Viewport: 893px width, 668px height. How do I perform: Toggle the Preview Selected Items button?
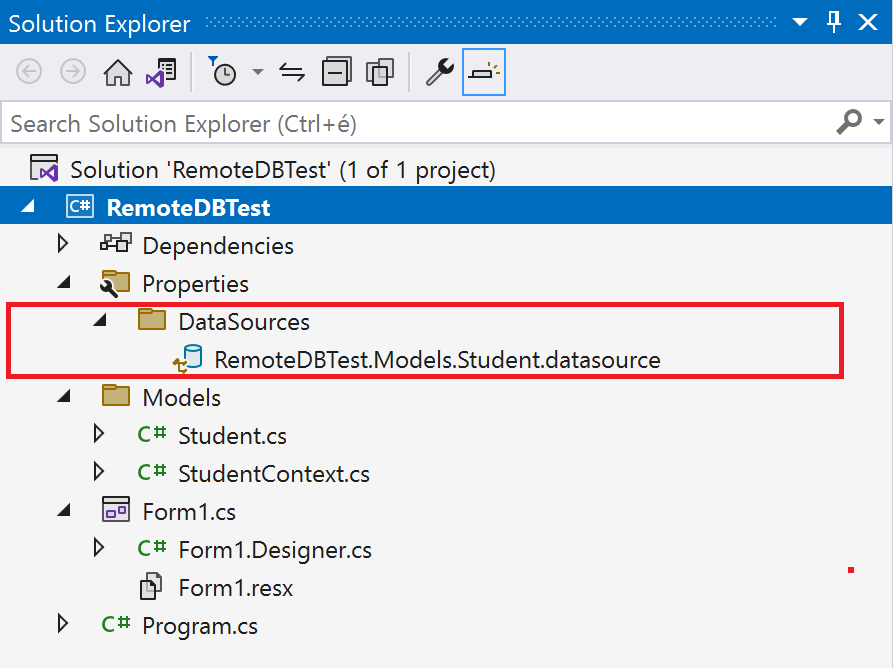484,72
